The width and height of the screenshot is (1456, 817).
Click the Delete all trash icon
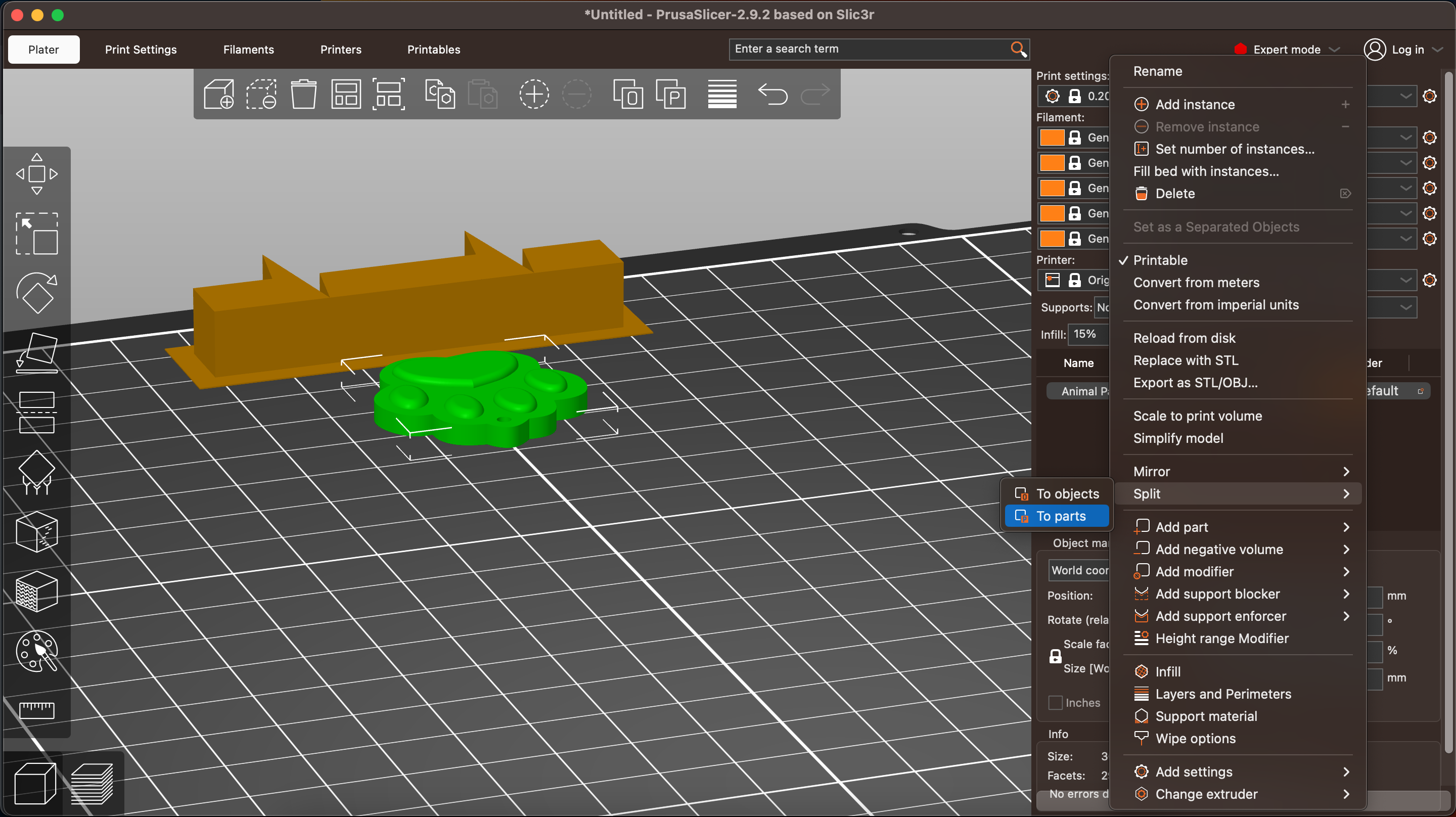(x=303, y=94)
